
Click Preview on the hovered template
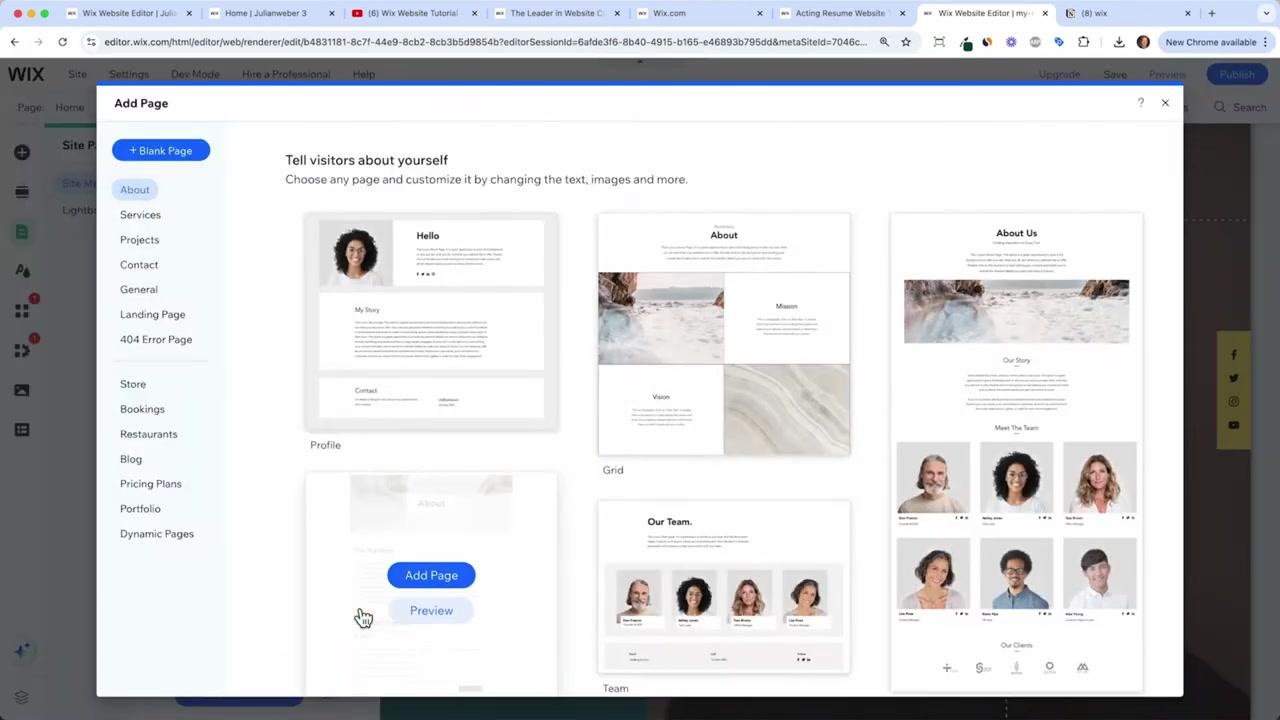pos(431,611)
